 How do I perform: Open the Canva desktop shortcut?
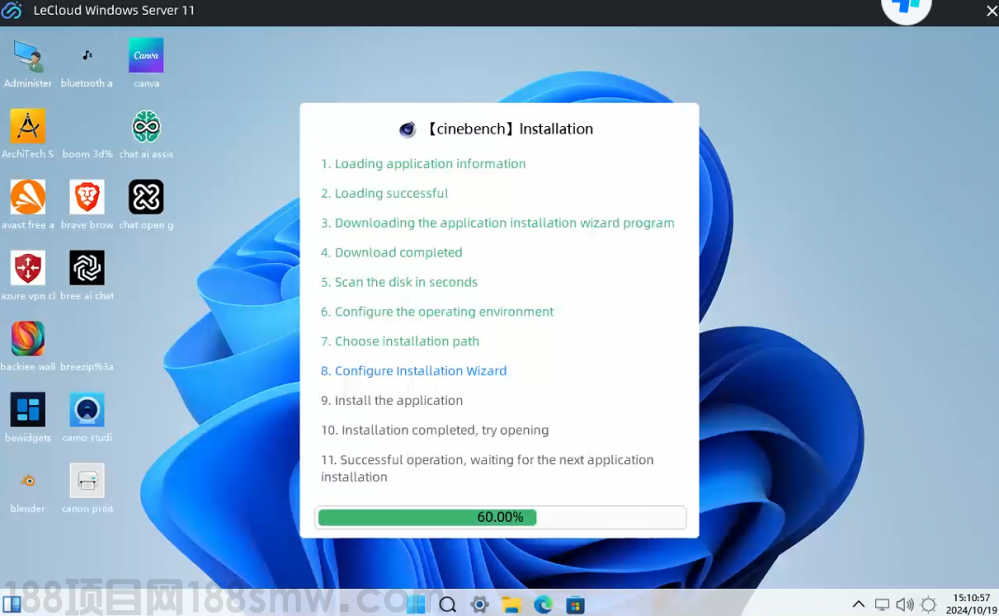click(x=146, y=56)
